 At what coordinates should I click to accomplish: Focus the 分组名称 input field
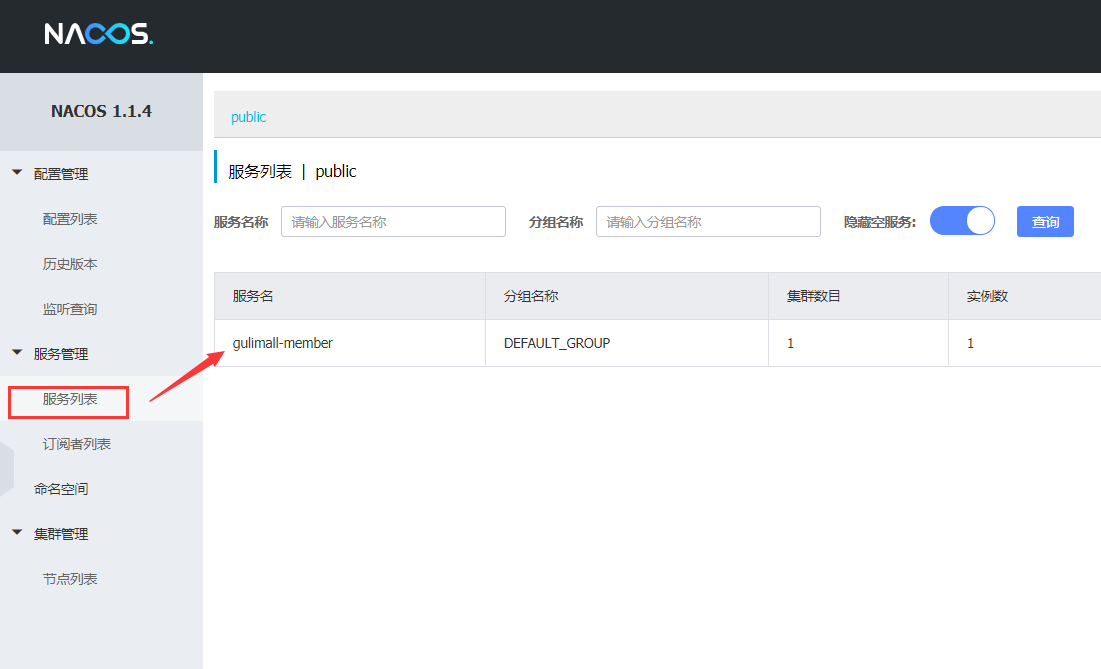coord(708,222)
